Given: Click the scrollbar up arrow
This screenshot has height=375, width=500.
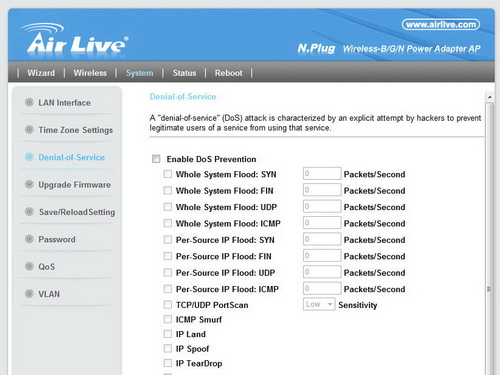Looking at the screenshot, I should click(x=489, y=97).
